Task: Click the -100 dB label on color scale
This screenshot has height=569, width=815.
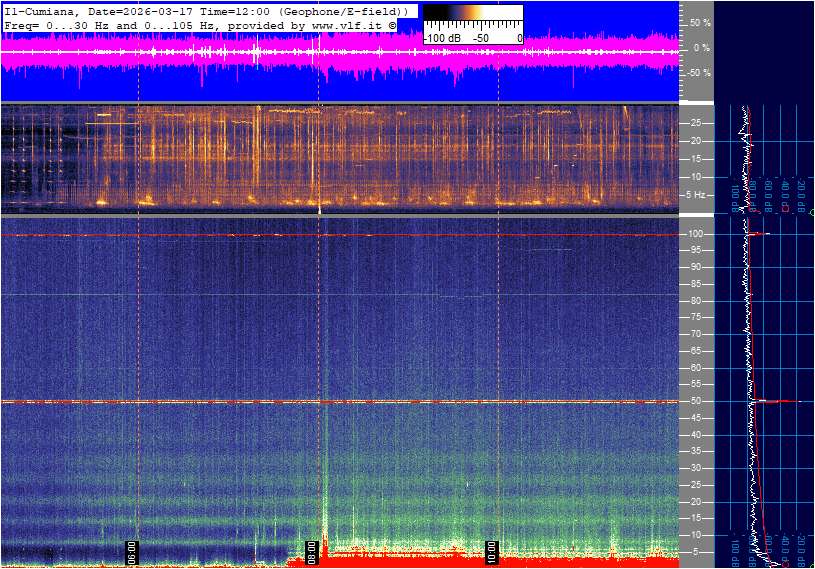Action: [x=440, y=38]
